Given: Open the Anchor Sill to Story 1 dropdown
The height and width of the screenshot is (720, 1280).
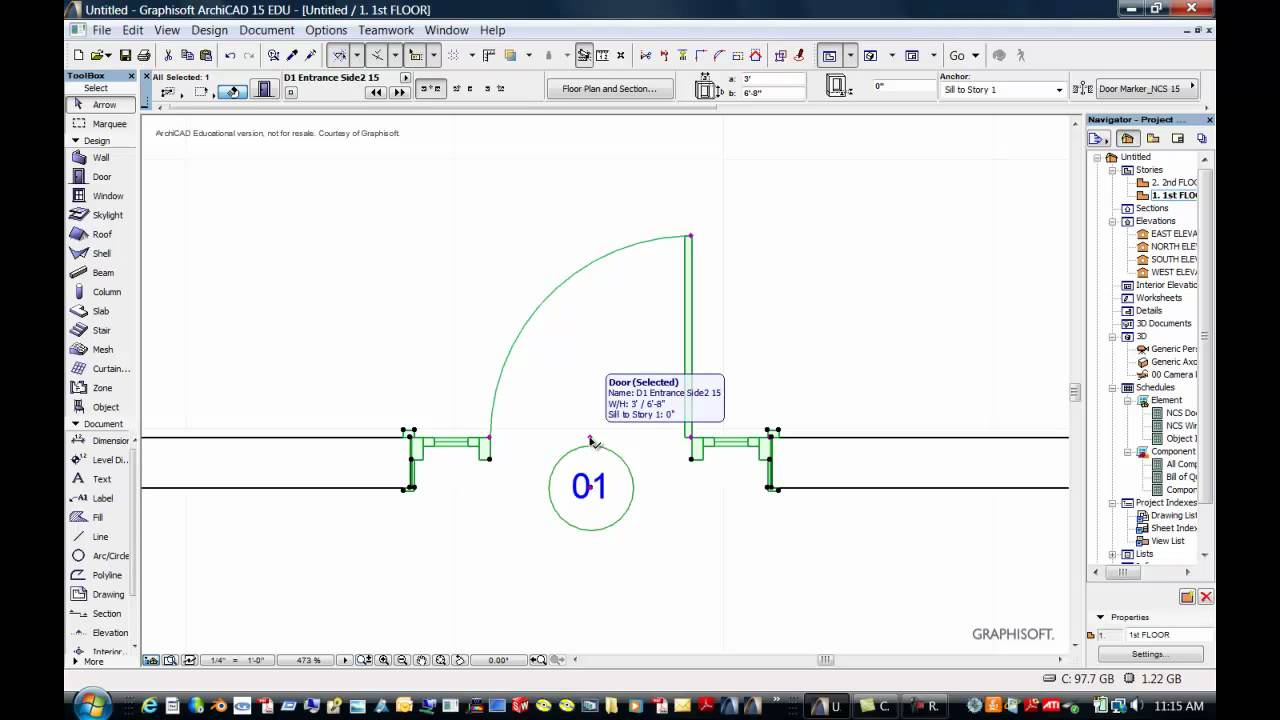Looking at the screenshot, I should point(1003,90).
